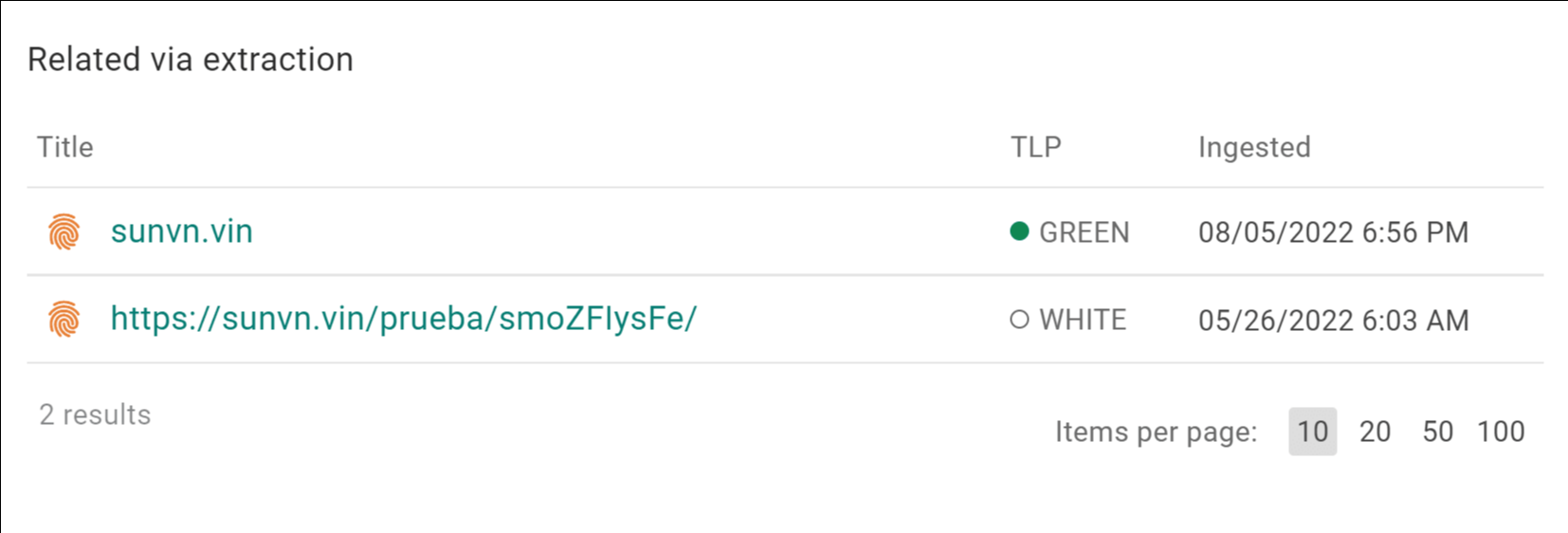Set items per page to 20
The width and height of the screenshot is (1568, 533).
(x=1375, y=432)
